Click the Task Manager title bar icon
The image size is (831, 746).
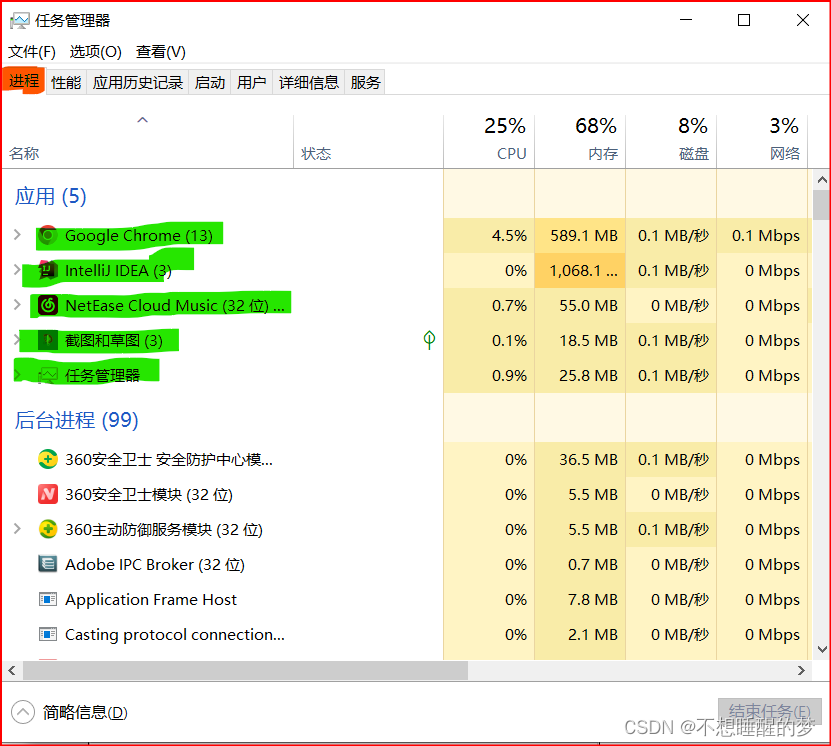click(x=20, y=21)
